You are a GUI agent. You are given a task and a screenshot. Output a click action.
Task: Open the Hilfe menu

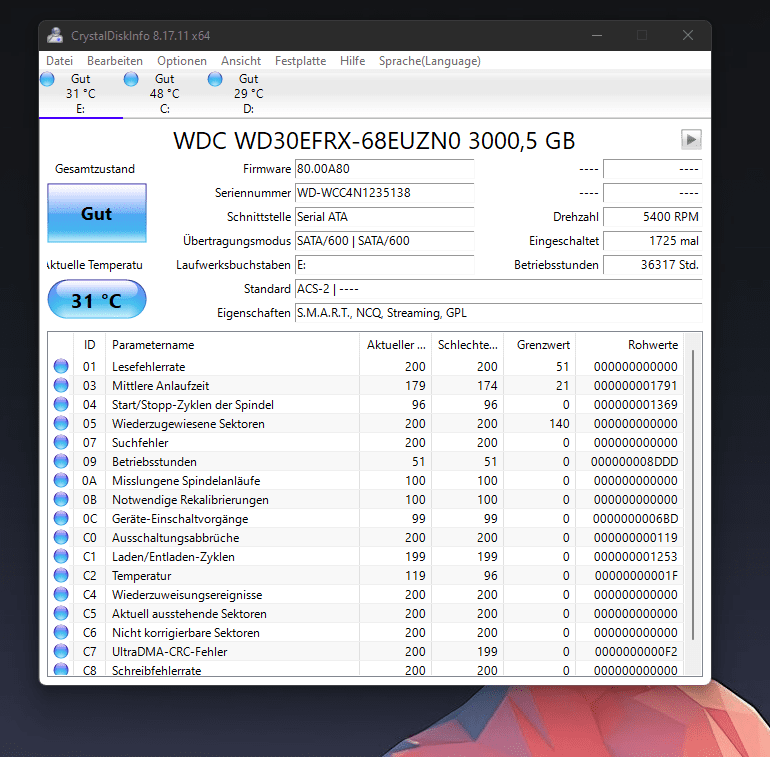pyautogui.click(x=353, y=61)
